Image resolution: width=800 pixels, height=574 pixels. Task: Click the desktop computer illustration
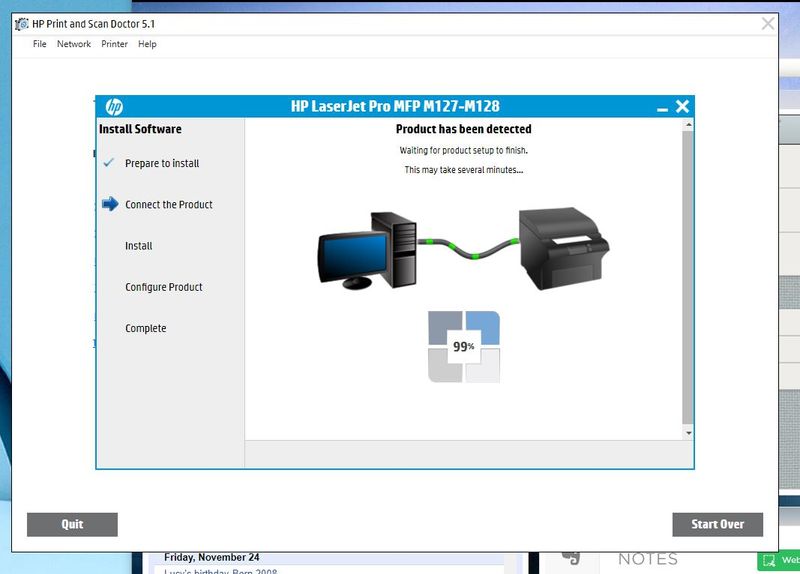pyautogui.click(x=367, y=250)
